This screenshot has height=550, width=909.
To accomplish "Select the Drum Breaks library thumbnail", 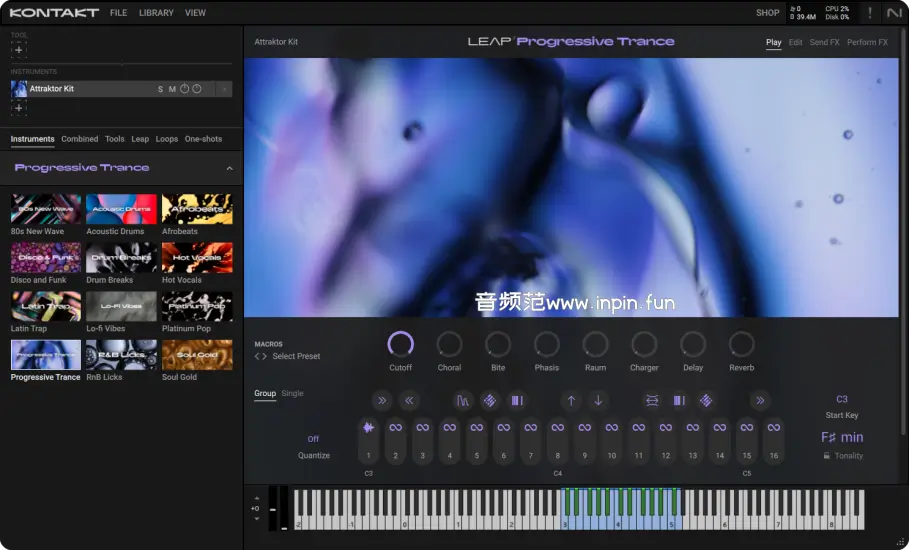I will (x=121, y=258).
